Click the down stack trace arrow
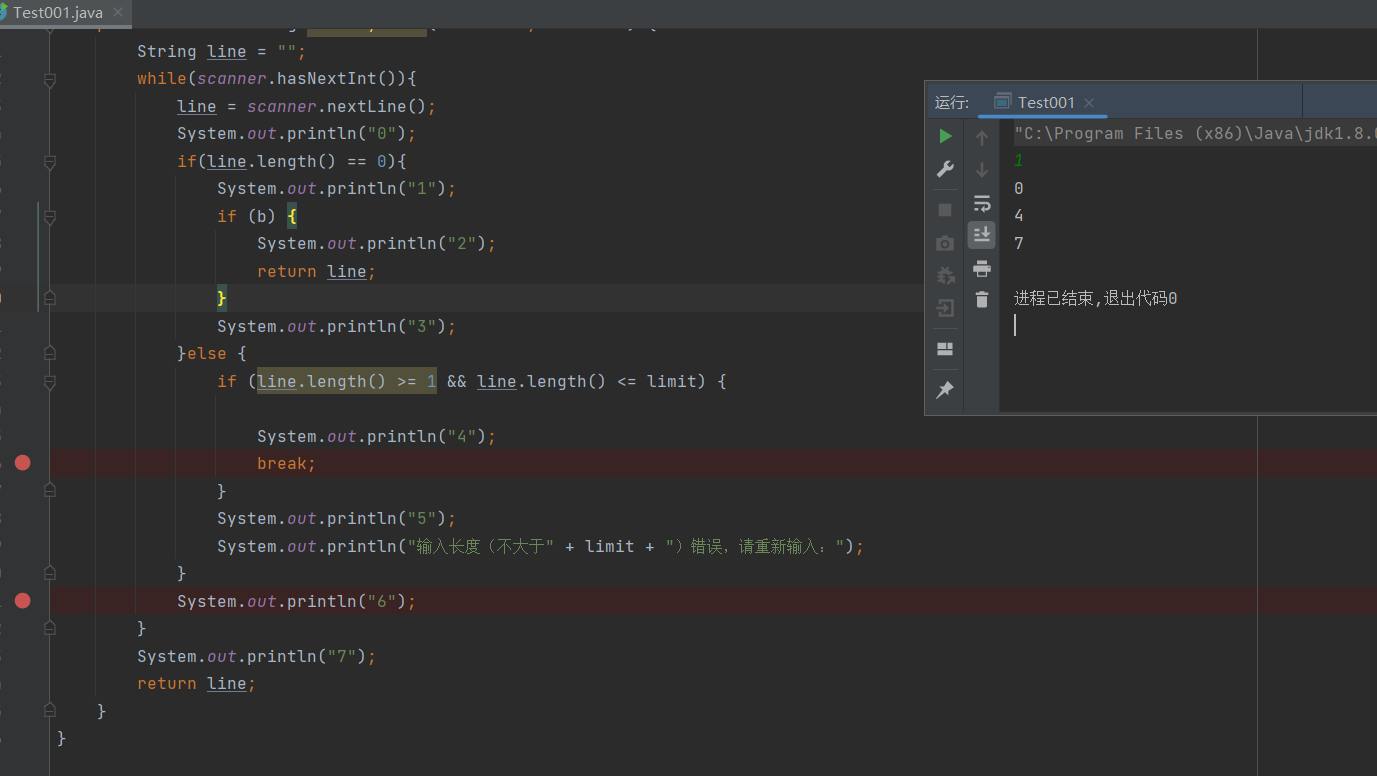 [x=982, y=170]
